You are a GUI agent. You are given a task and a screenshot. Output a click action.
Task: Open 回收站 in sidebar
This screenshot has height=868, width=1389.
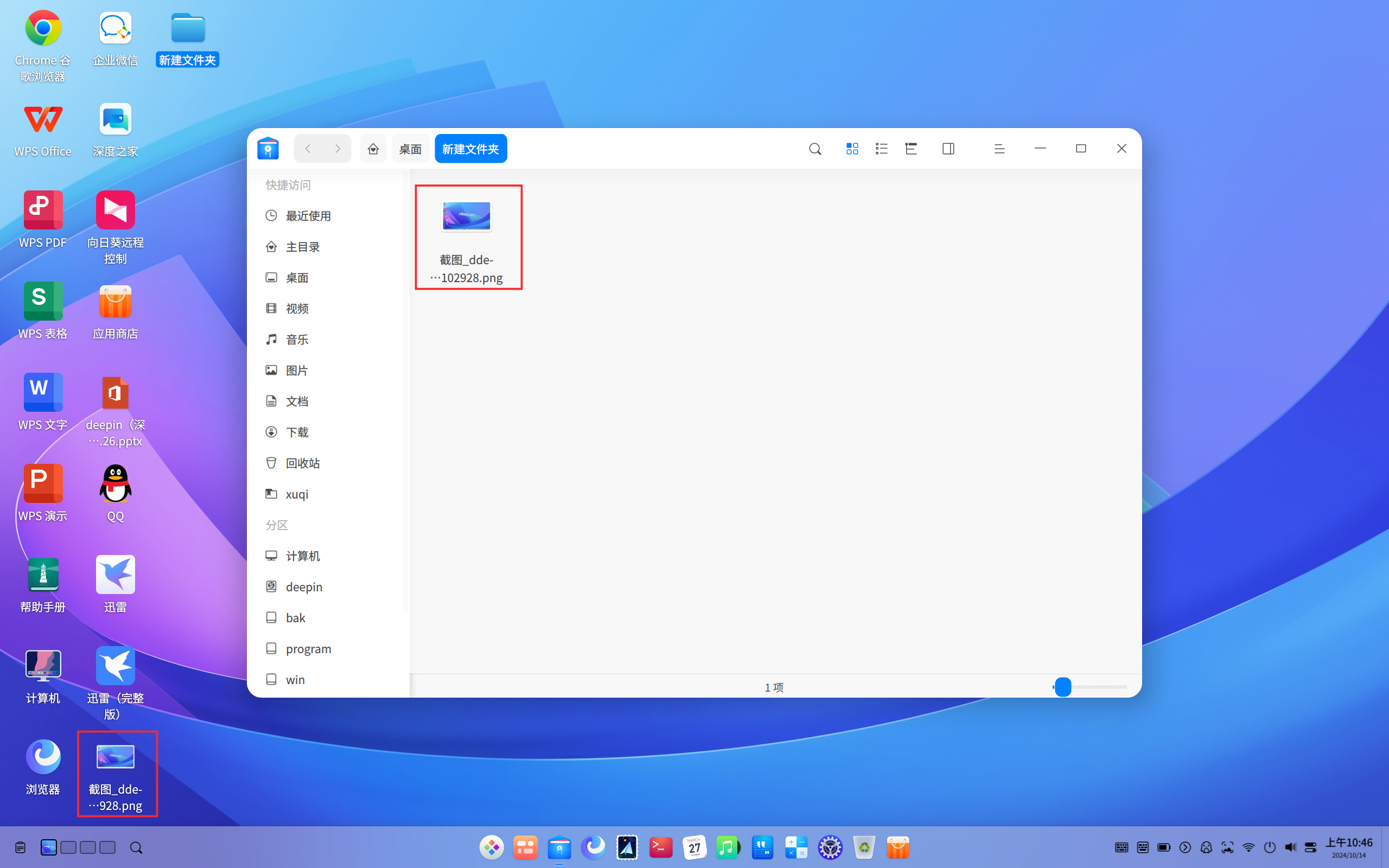coord(328,463)
